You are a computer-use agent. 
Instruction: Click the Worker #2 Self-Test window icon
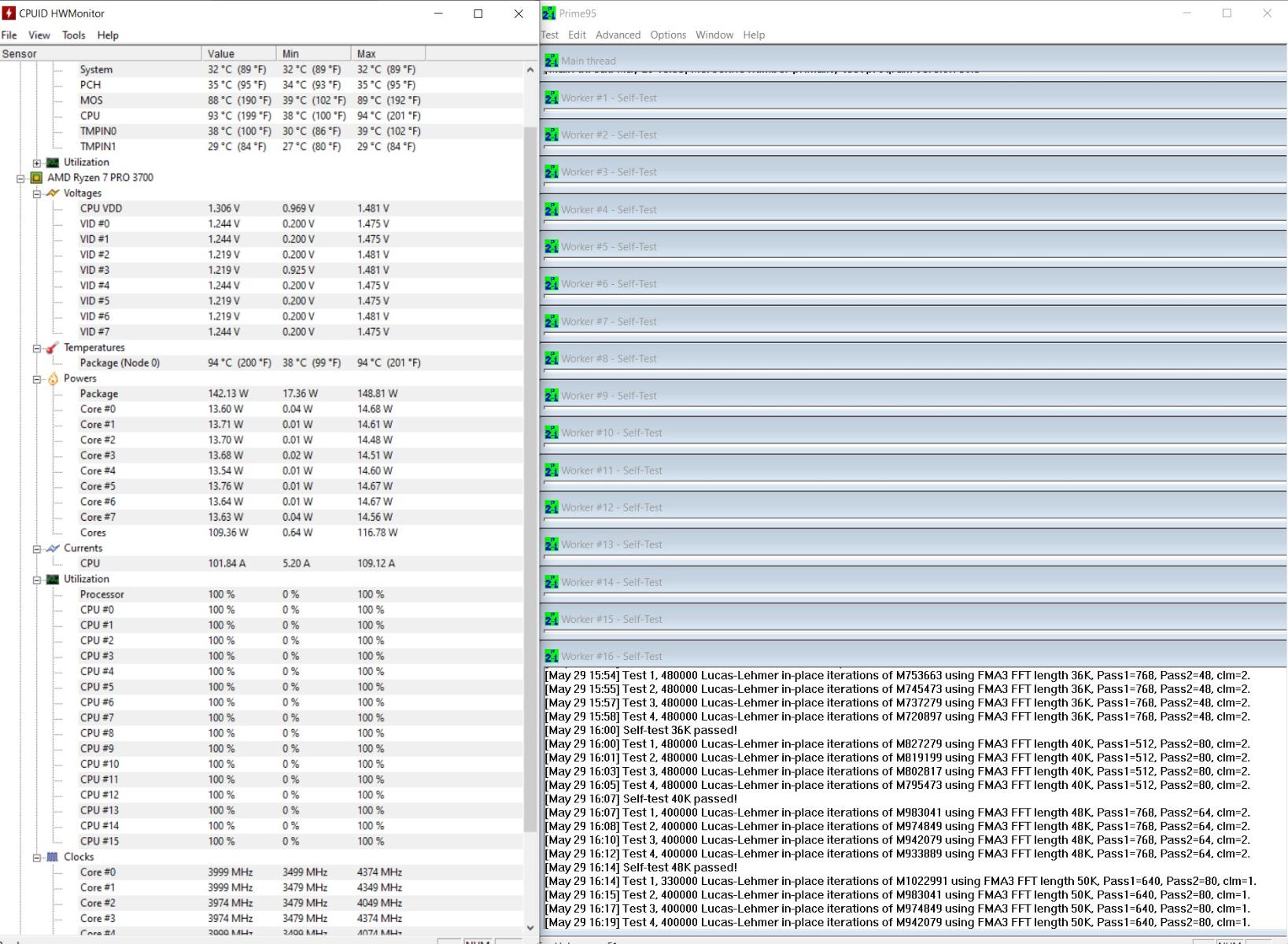coord(552,135)
